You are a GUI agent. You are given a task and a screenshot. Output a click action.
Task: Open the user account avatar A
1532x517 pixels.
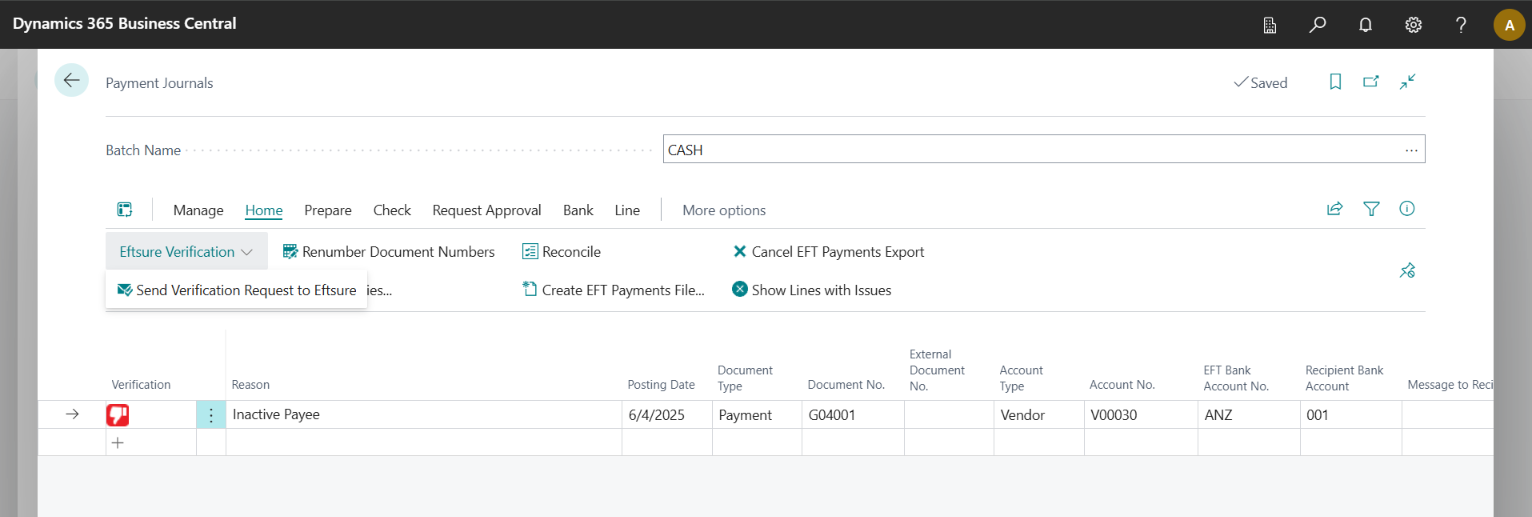1509,24
